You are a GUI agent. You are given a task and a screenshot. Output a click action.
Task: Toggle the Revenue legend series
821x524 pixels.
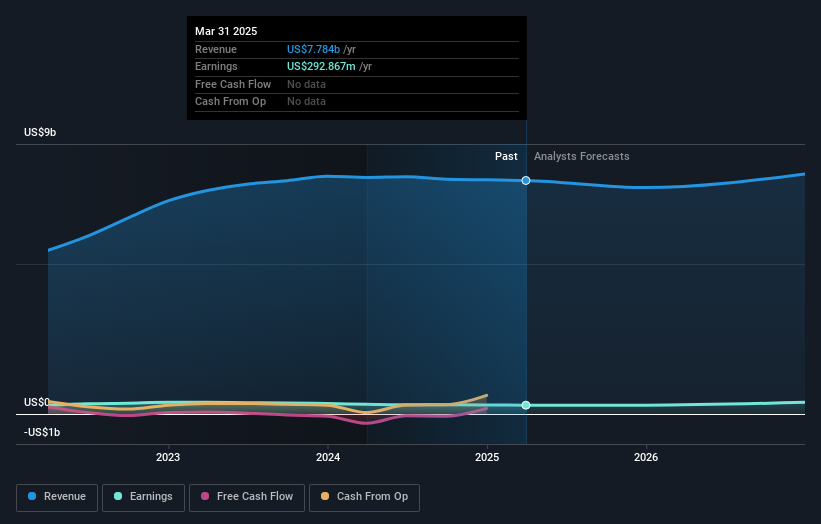click(57, 497)
